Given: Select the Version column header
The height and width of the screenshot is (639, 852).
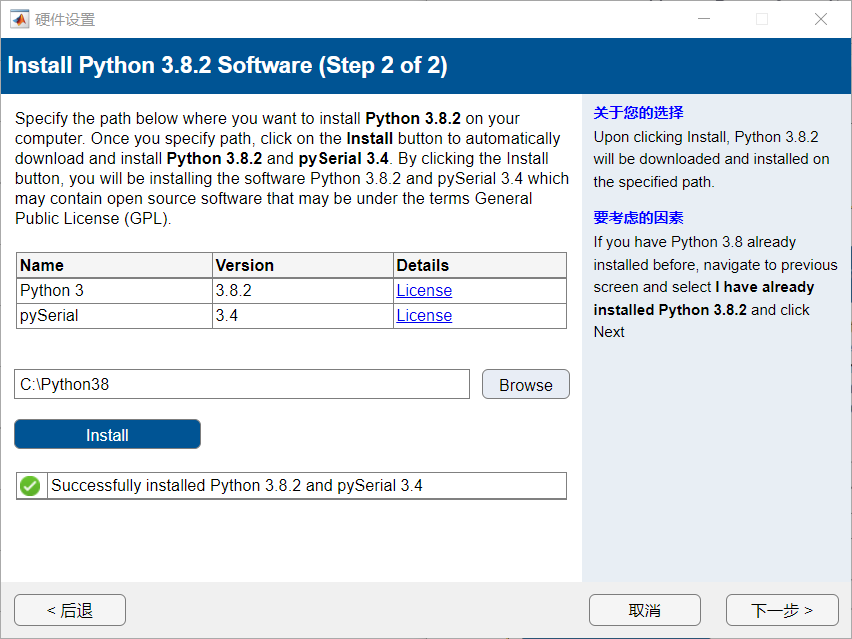Looking at the screenshot, I should (x=244, y=265).
